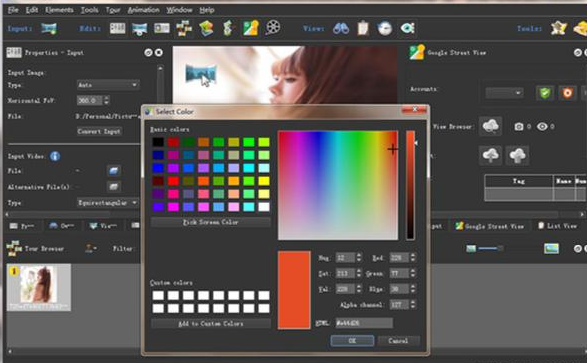Click the cloud download icon
This screenshot has height=363, width=587.
coord(517,155)
